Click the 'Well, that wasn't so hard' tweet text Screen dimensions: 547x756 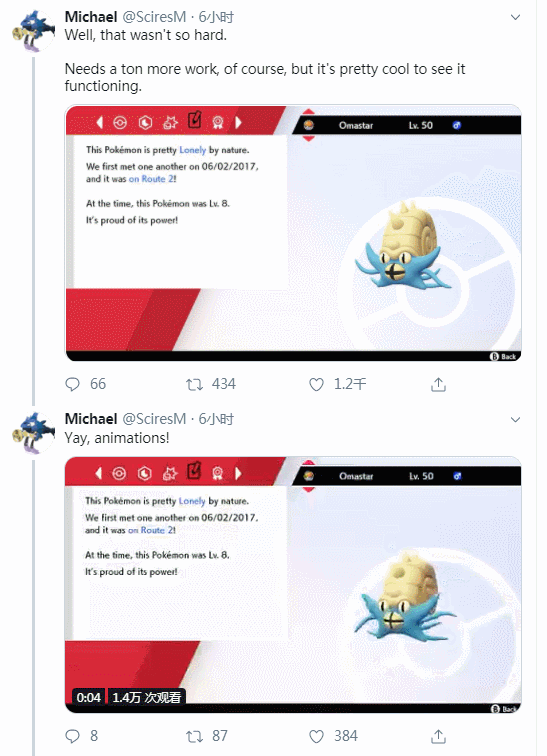pos(146,35)
